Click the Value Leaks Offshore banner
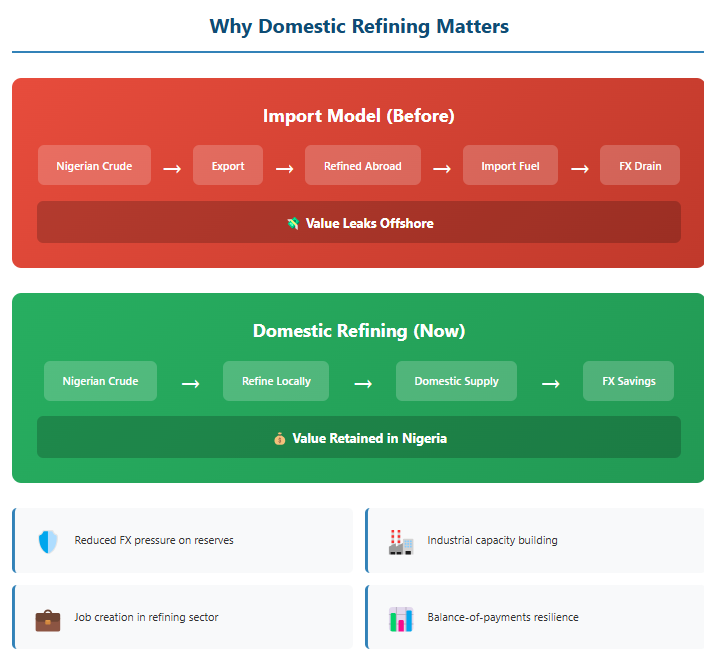This screenshot has width=704, height=659. 359,223
